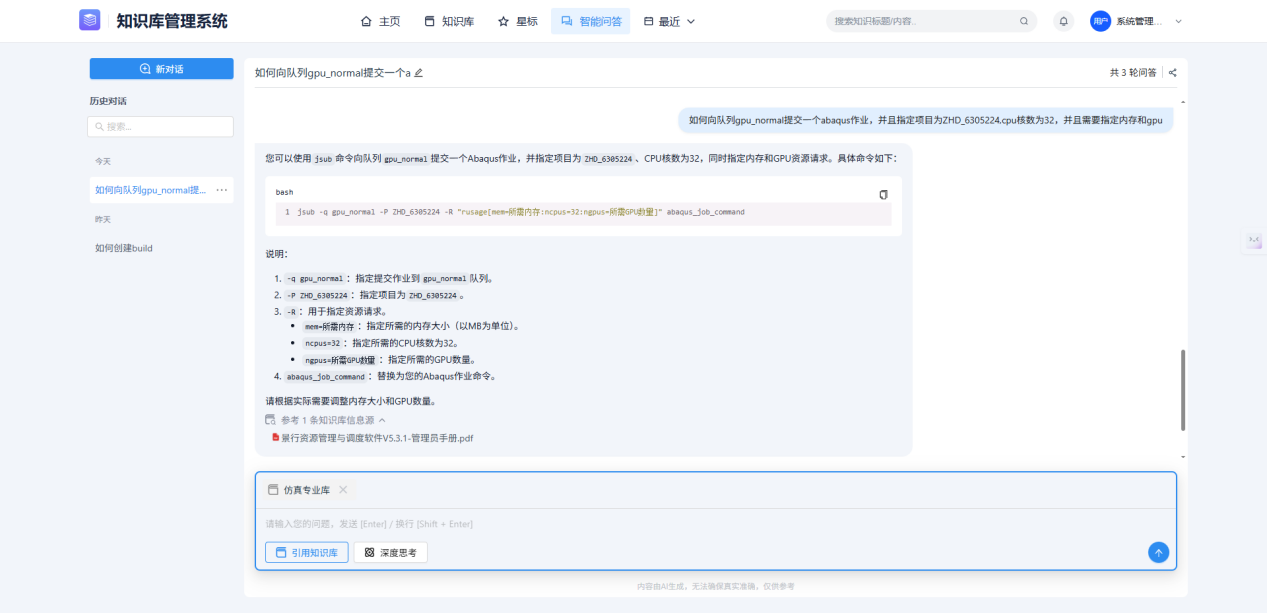Image resolution: width=1267 pixels, height=613 pixels.
Task: Share the conversation via share icon
Action: (x=1173, y=73)
